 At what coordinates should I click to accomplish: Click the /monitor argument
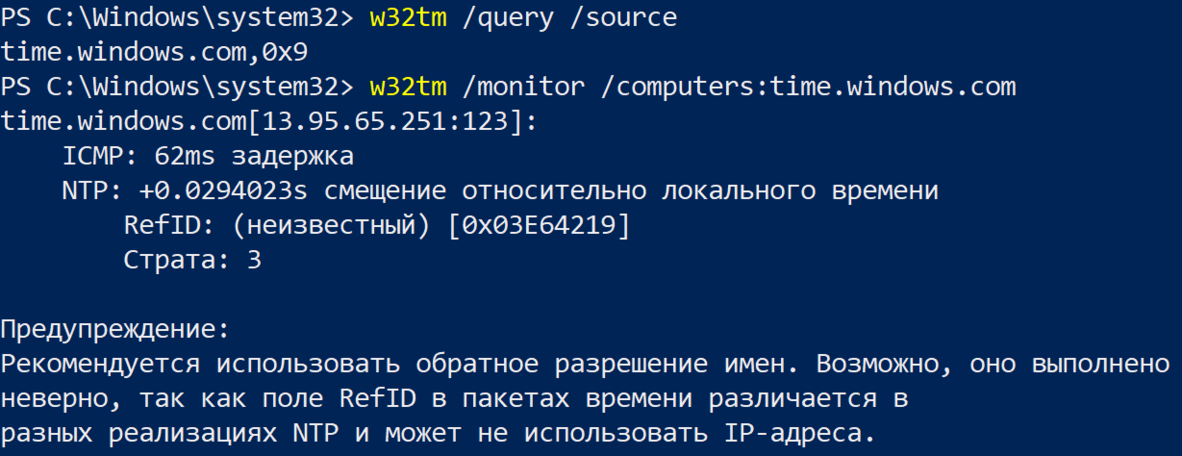point(524,87)
